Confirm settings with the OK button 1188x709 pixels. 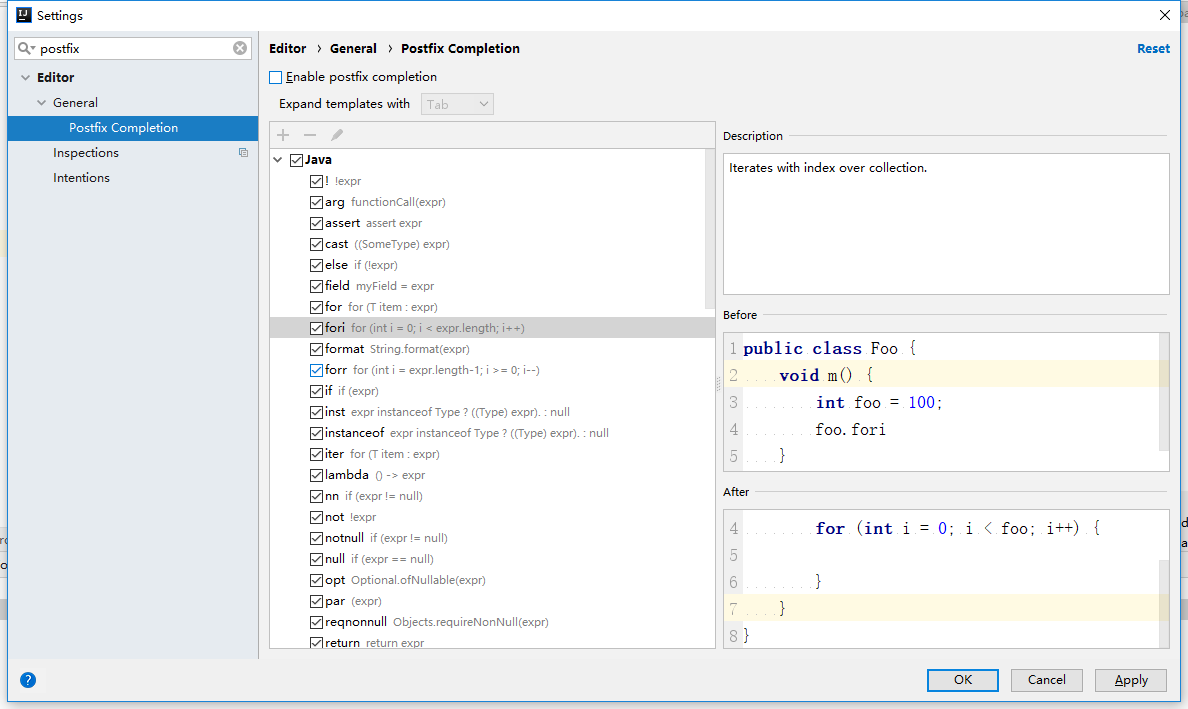point(962,680)
